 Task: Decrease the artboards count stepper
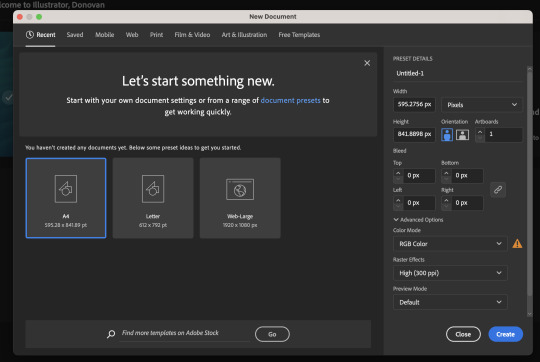[480, 138]
